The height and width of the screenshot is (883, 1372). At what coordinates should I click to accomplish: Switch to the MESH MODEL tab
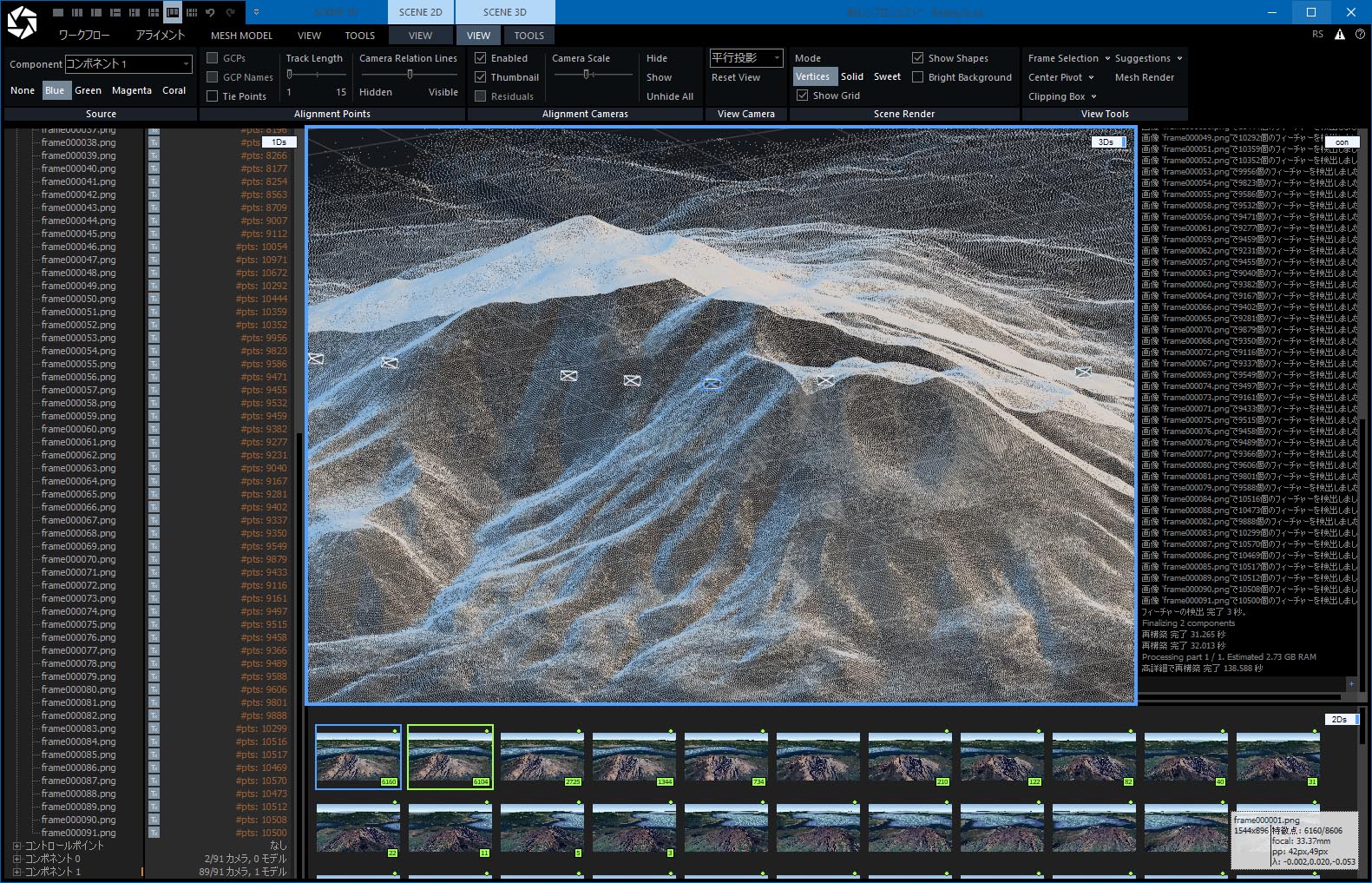click(241, 36)
